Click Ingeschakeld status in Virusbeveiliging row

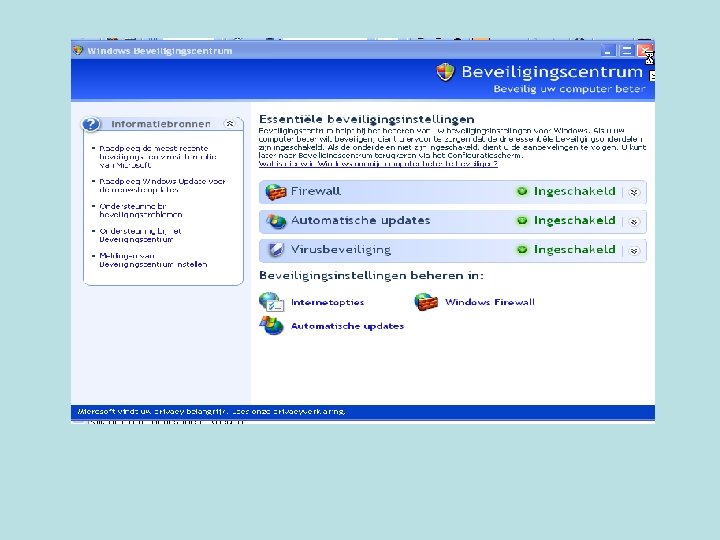(x=574, y=250)
